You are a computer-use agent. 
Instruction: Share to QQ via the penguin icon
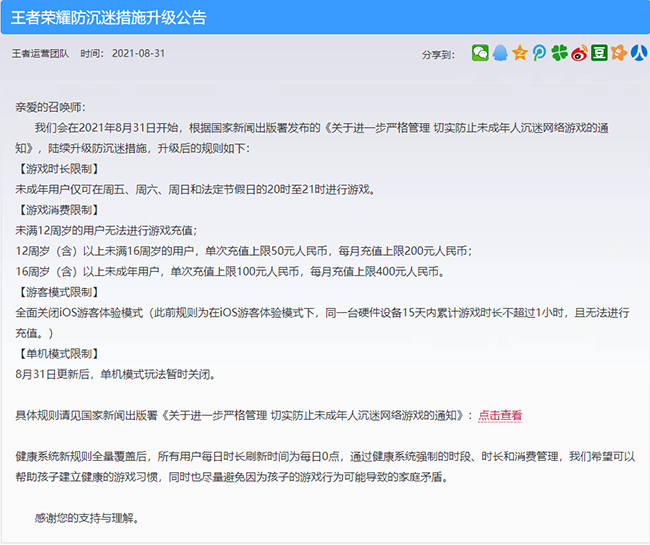[500, 53]
